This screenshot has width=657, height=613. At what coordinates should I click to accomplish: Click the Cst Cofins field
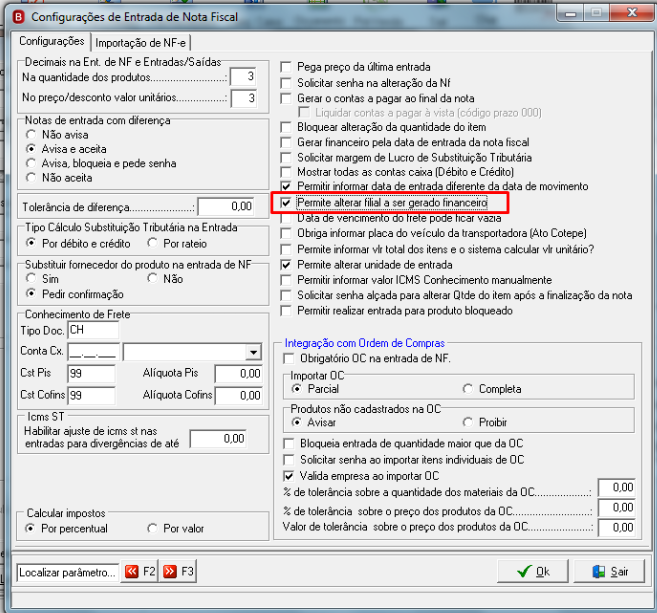coord(91,395)
